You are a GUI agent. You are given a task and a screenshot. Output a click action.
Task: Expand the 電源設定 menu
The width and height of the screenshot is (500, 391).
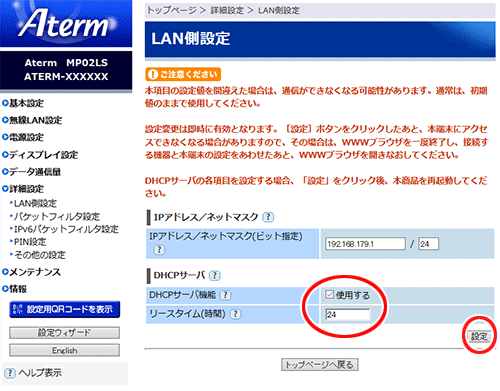click(23, 137)
